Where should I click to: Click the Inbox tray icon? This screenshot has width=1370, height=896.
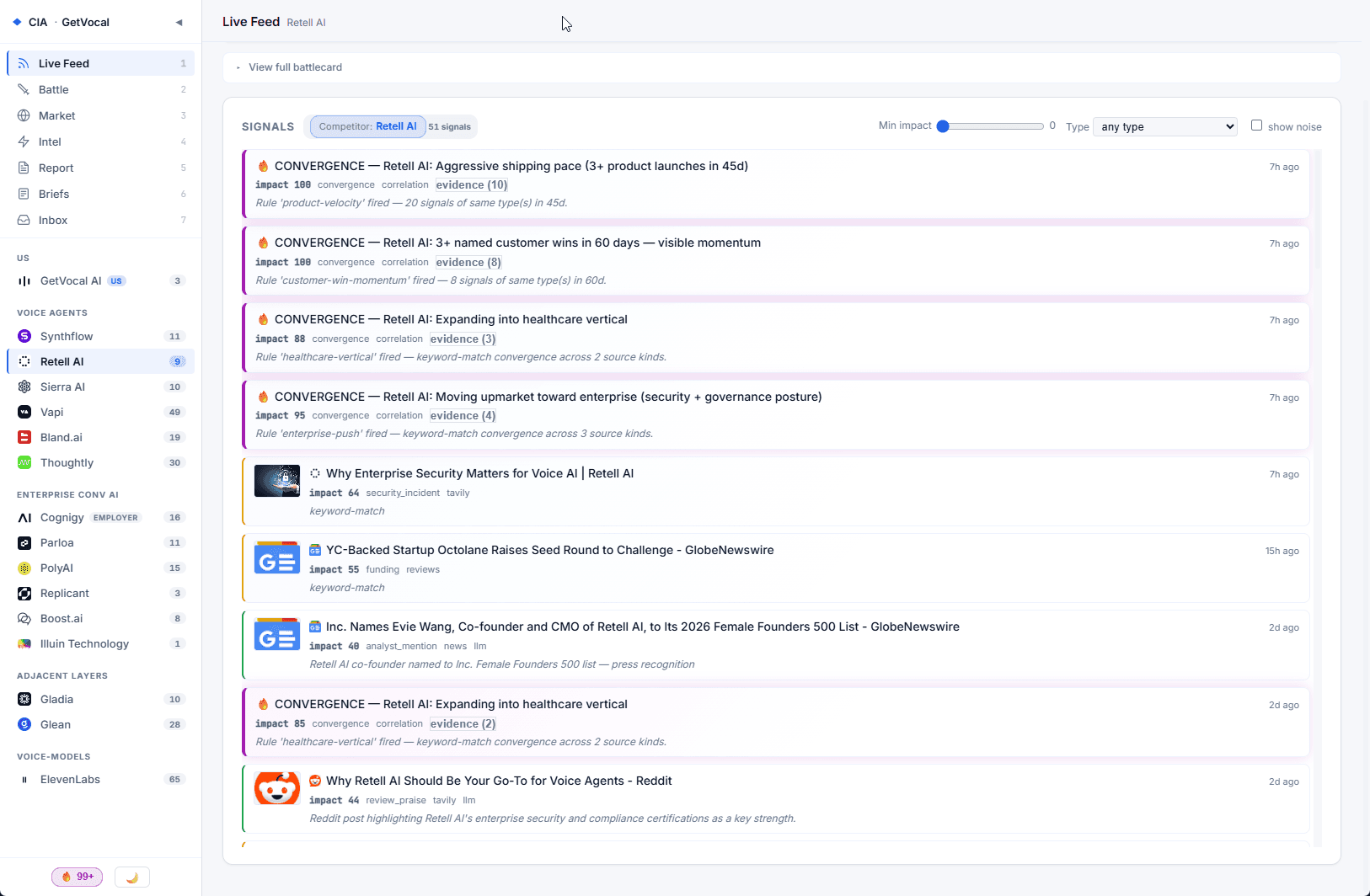coord(24,220)
